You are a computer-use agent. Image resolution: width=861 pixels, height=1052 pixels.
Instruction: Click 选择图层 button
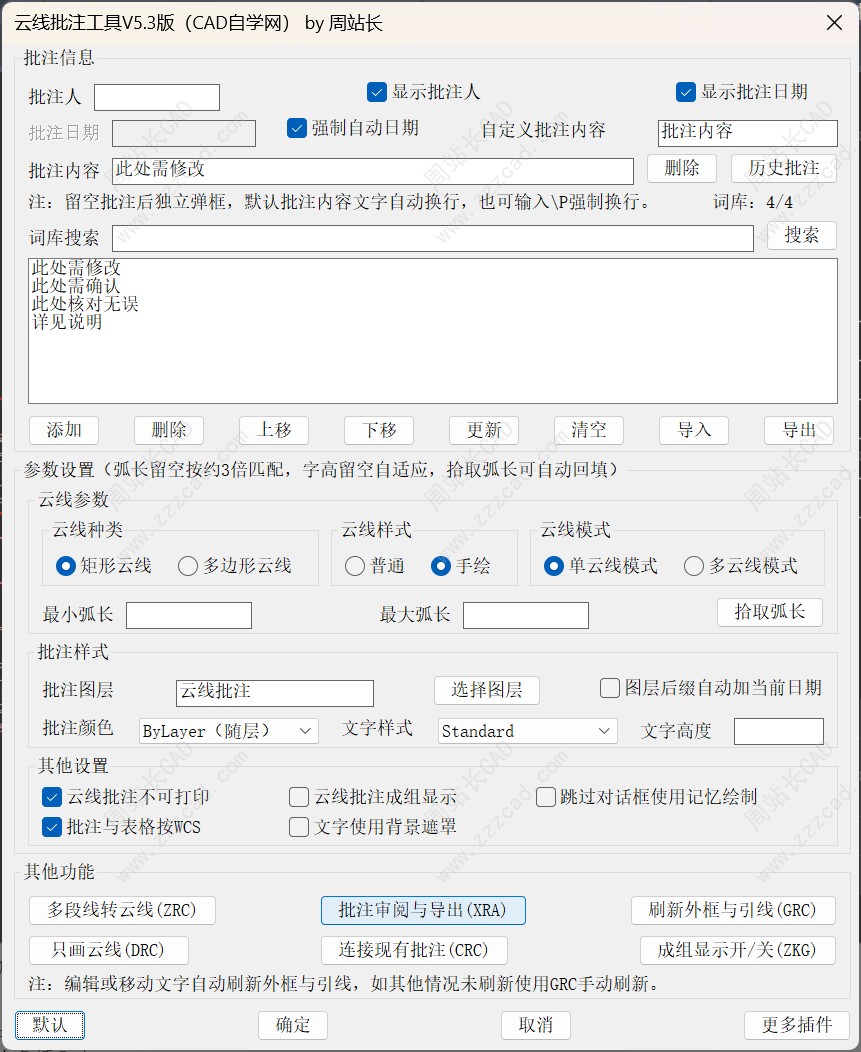(487, 690)
